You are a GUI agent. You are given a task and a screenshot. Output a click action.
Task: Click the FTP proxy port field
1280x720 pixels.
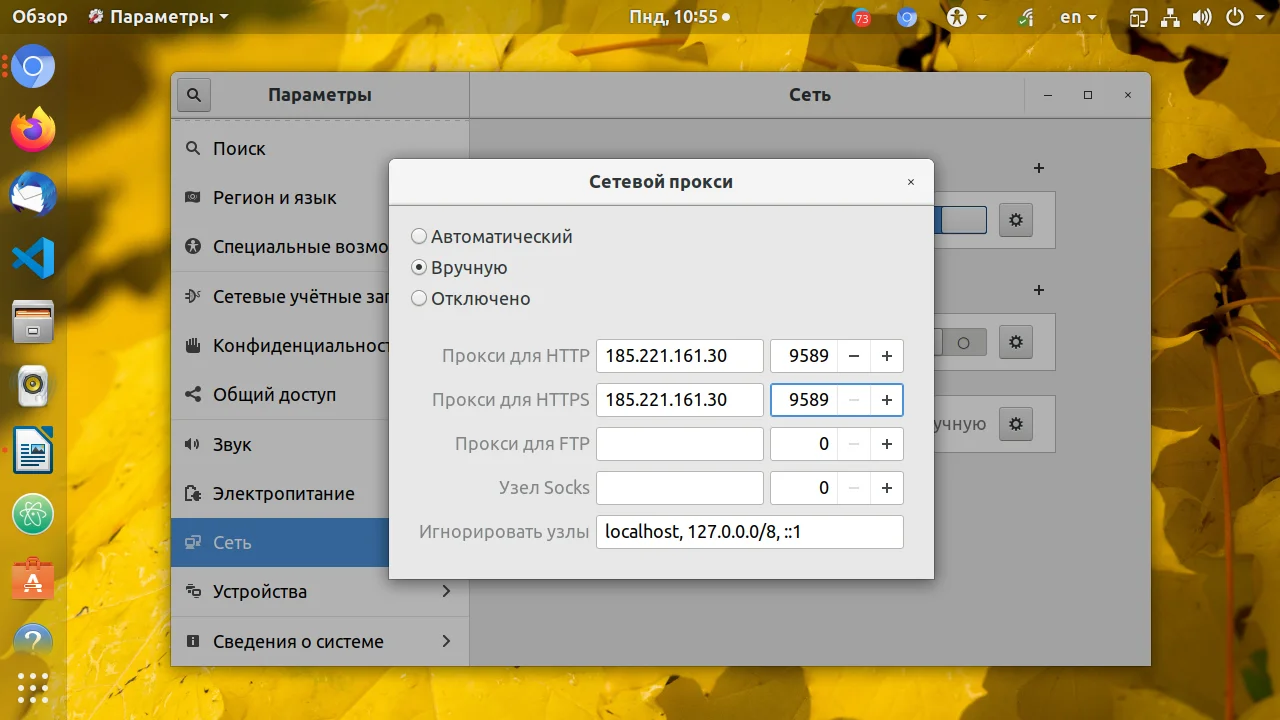[x=804, y=444]
